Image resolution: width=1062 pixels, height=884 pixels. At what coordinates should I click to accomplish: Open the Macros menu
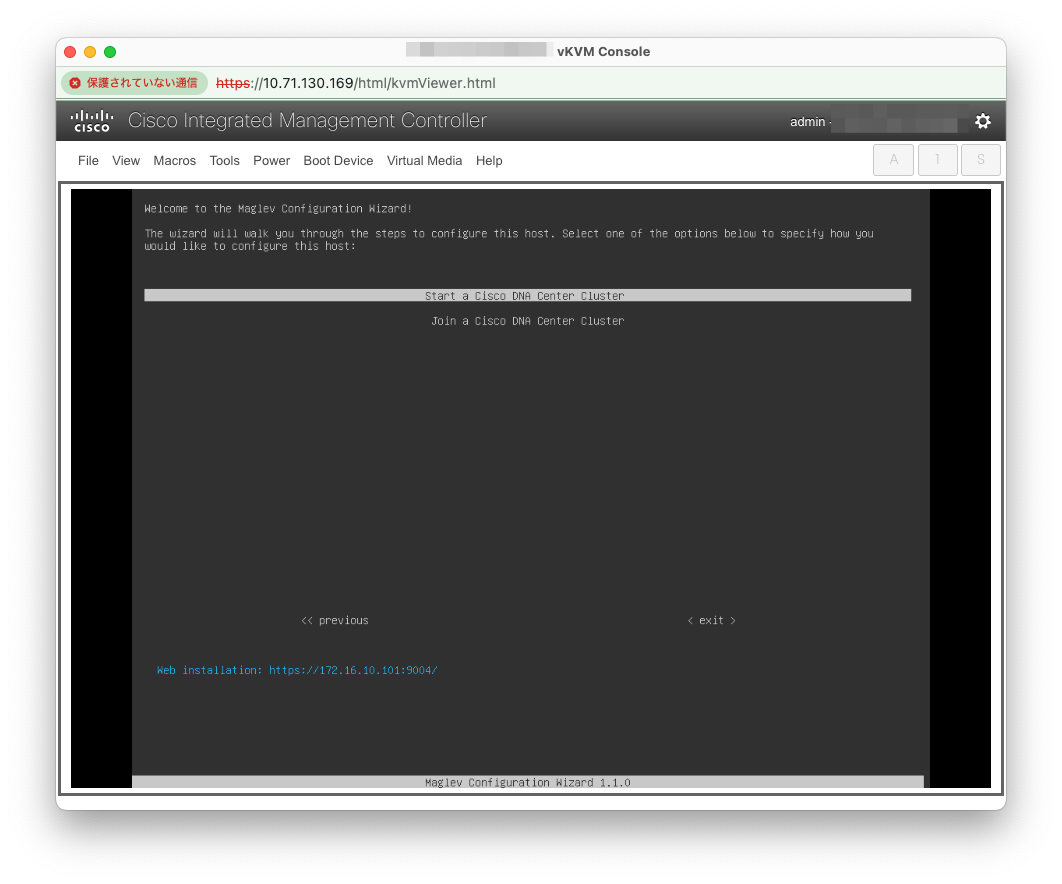[x=175, y=161]
